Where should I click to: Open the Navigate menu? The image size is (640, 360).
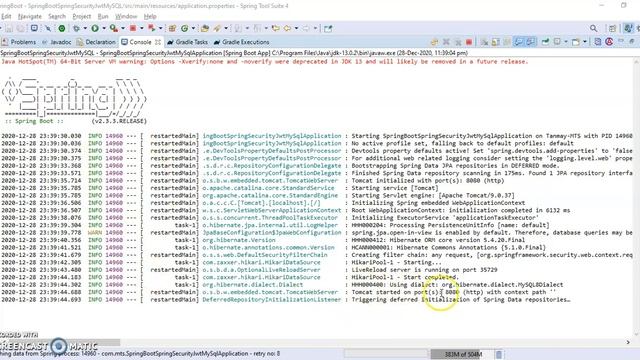click(30, 16)
